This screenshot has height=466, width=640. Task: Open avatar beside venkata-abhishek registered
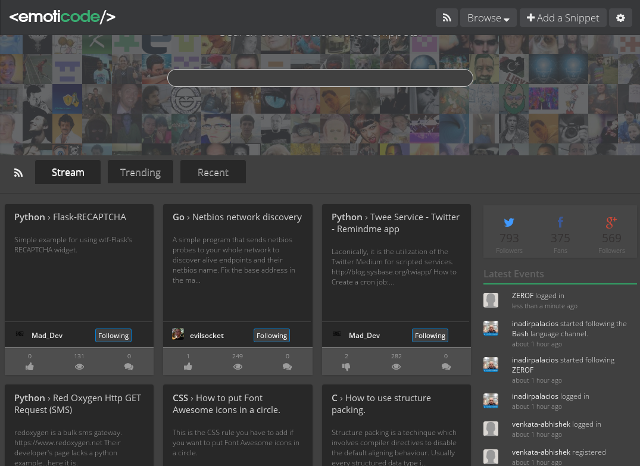[491, 457]
